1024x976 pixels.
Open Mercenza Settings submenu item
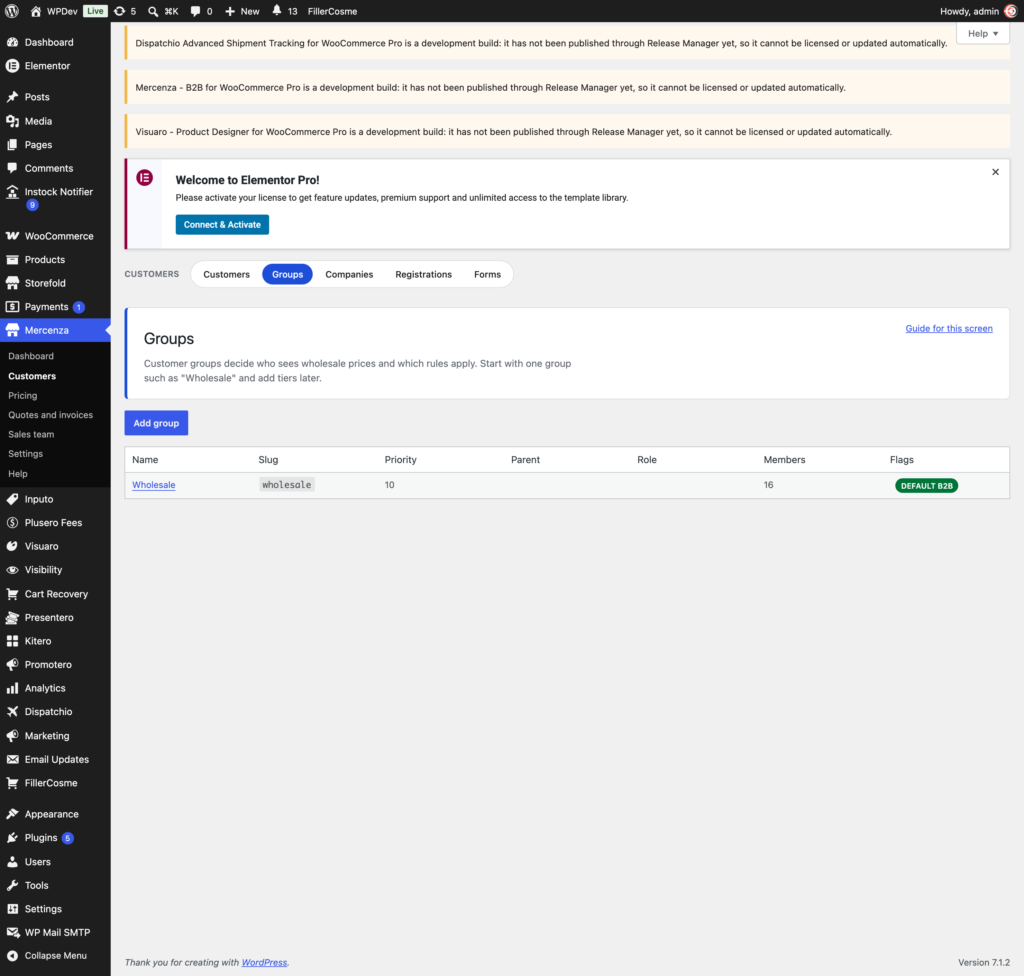pos(25,453)
